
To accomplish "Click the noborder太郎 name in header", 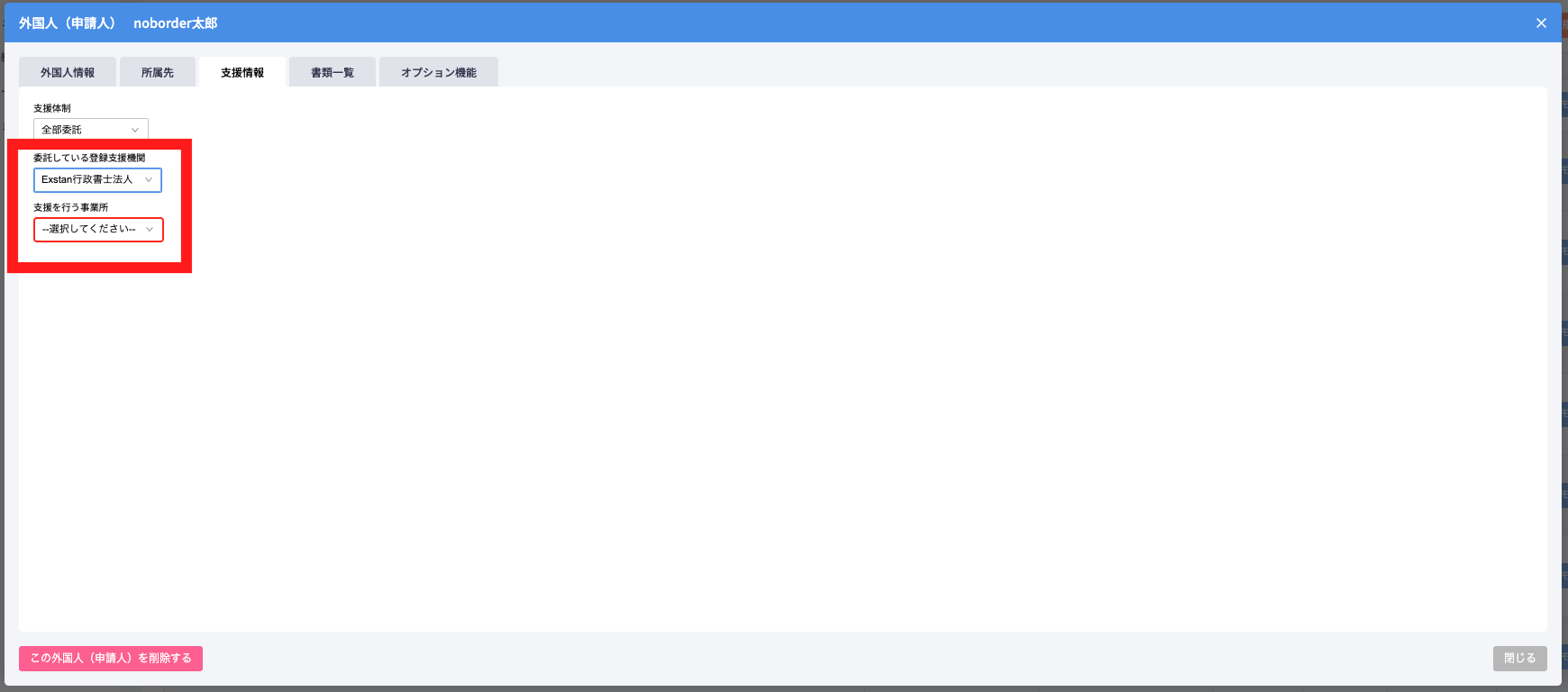I will pos(176,23).
